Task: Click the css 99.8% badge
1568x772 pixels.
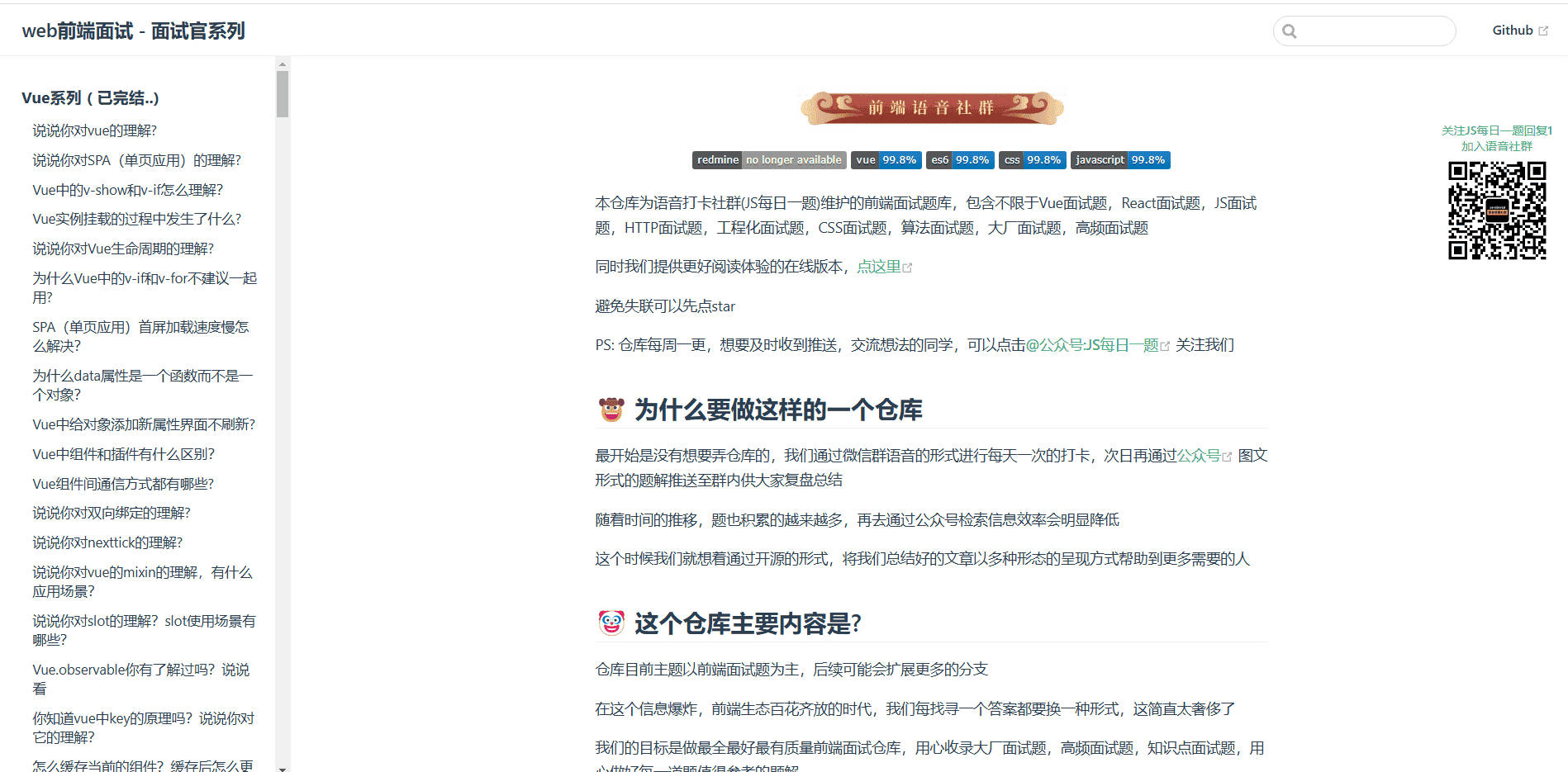Action: tap(1032, 160)
